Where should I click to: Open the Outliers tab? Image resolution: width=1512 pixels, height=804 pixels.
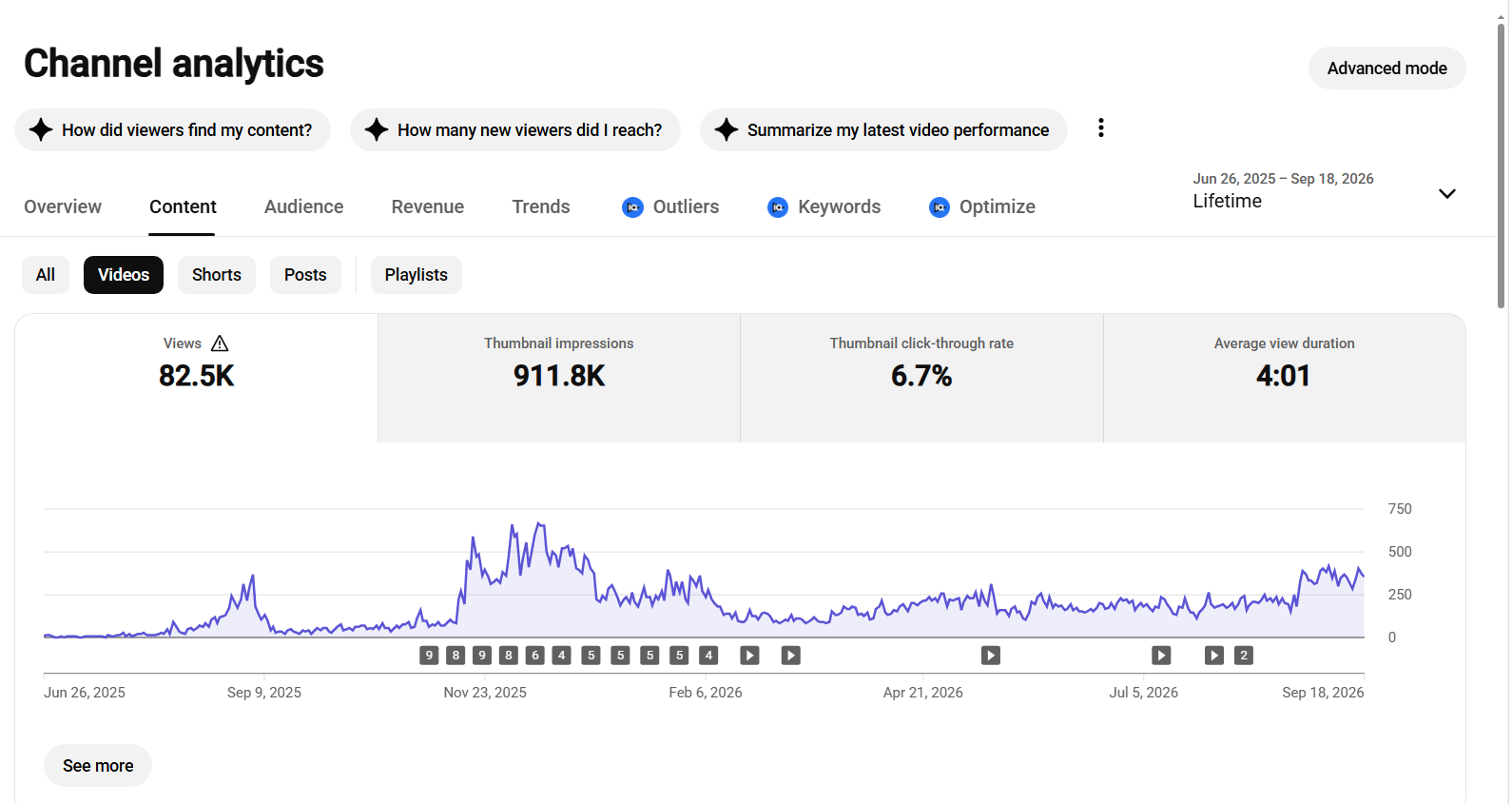click(670, 206)
